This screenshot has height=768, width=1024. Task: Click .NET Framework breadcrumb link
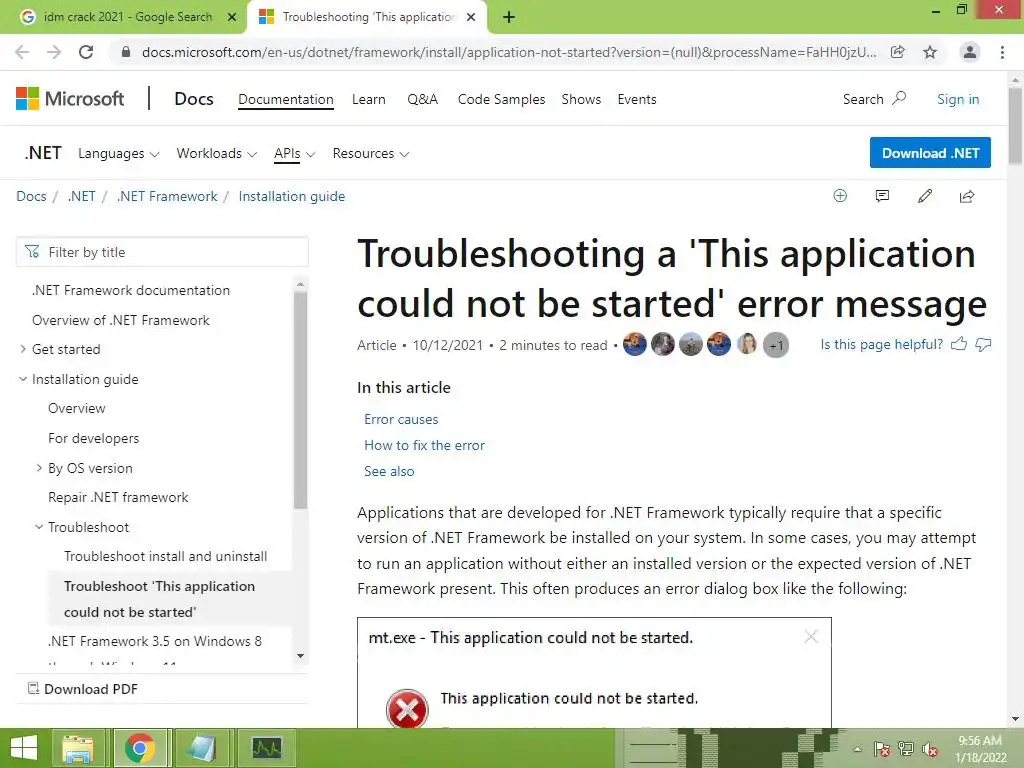167,197
